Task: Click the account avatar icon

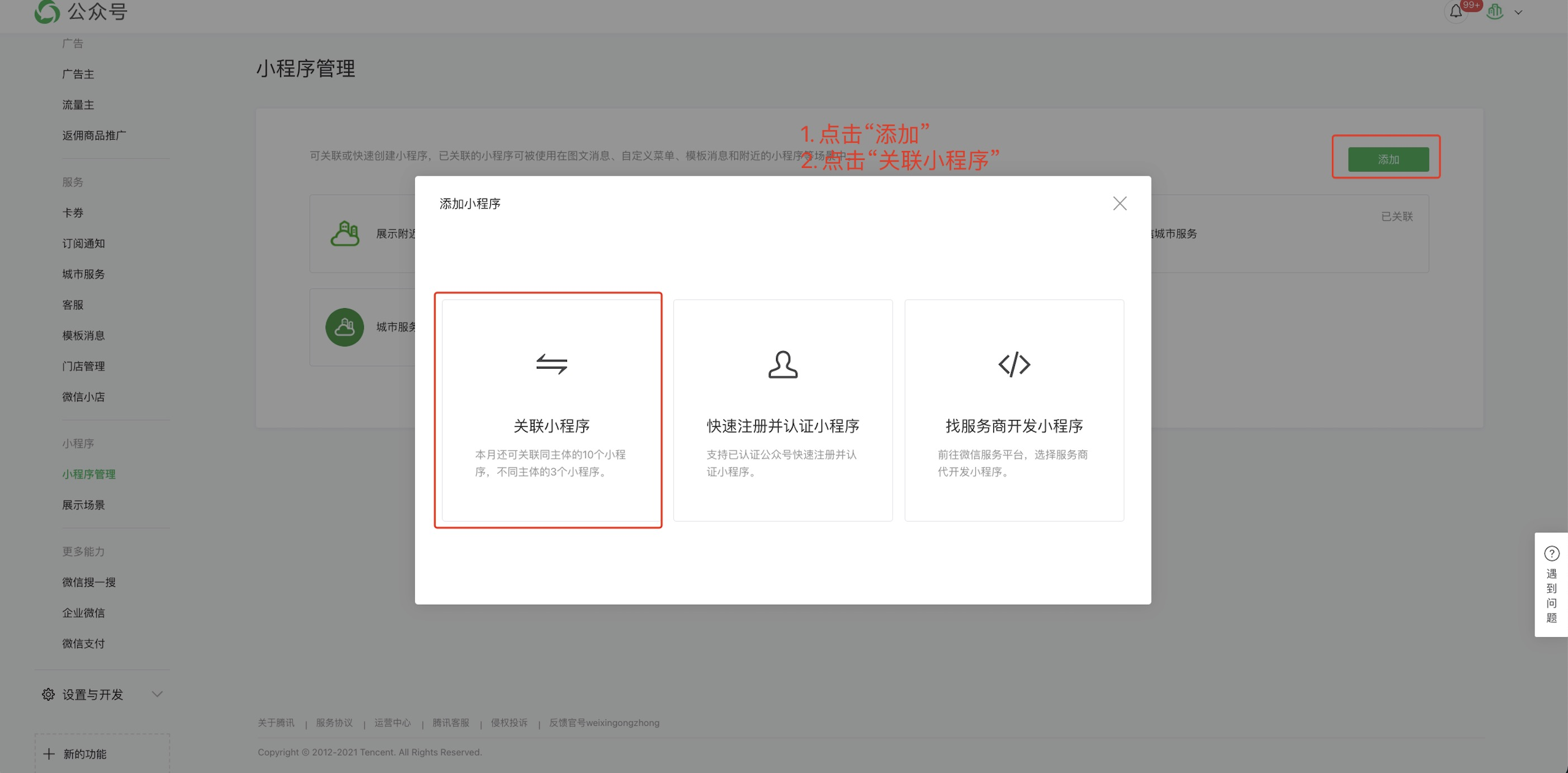Action: (x=1495, y=12)
